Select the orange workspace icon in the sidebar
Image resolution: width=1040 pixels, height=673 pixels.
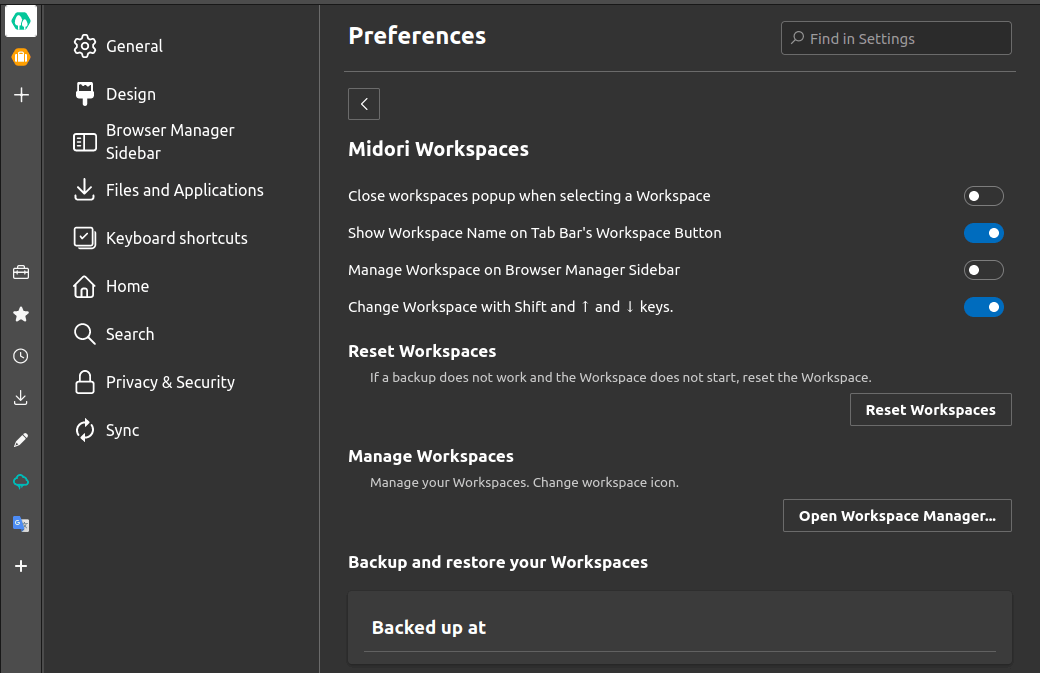click(x=21, y=57)
